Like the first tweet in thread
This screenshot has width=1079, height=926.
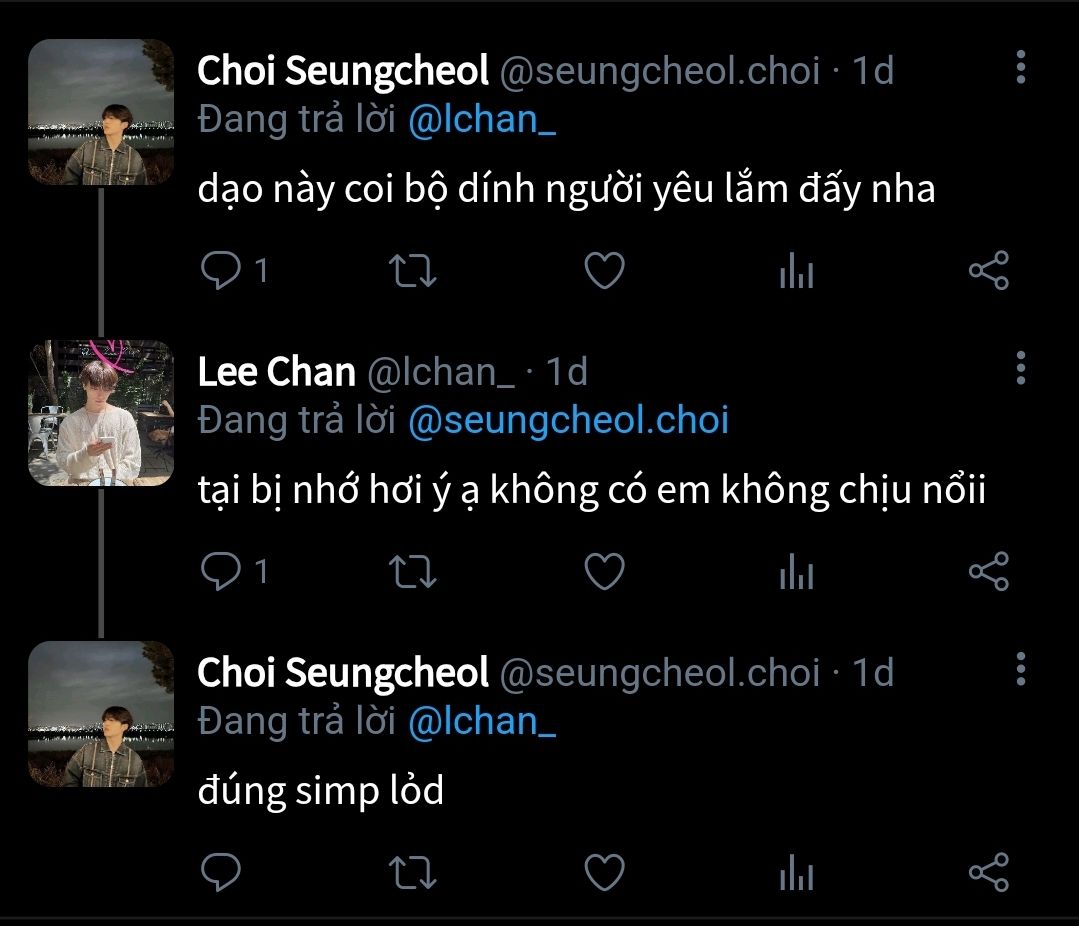tap(604, 271)
